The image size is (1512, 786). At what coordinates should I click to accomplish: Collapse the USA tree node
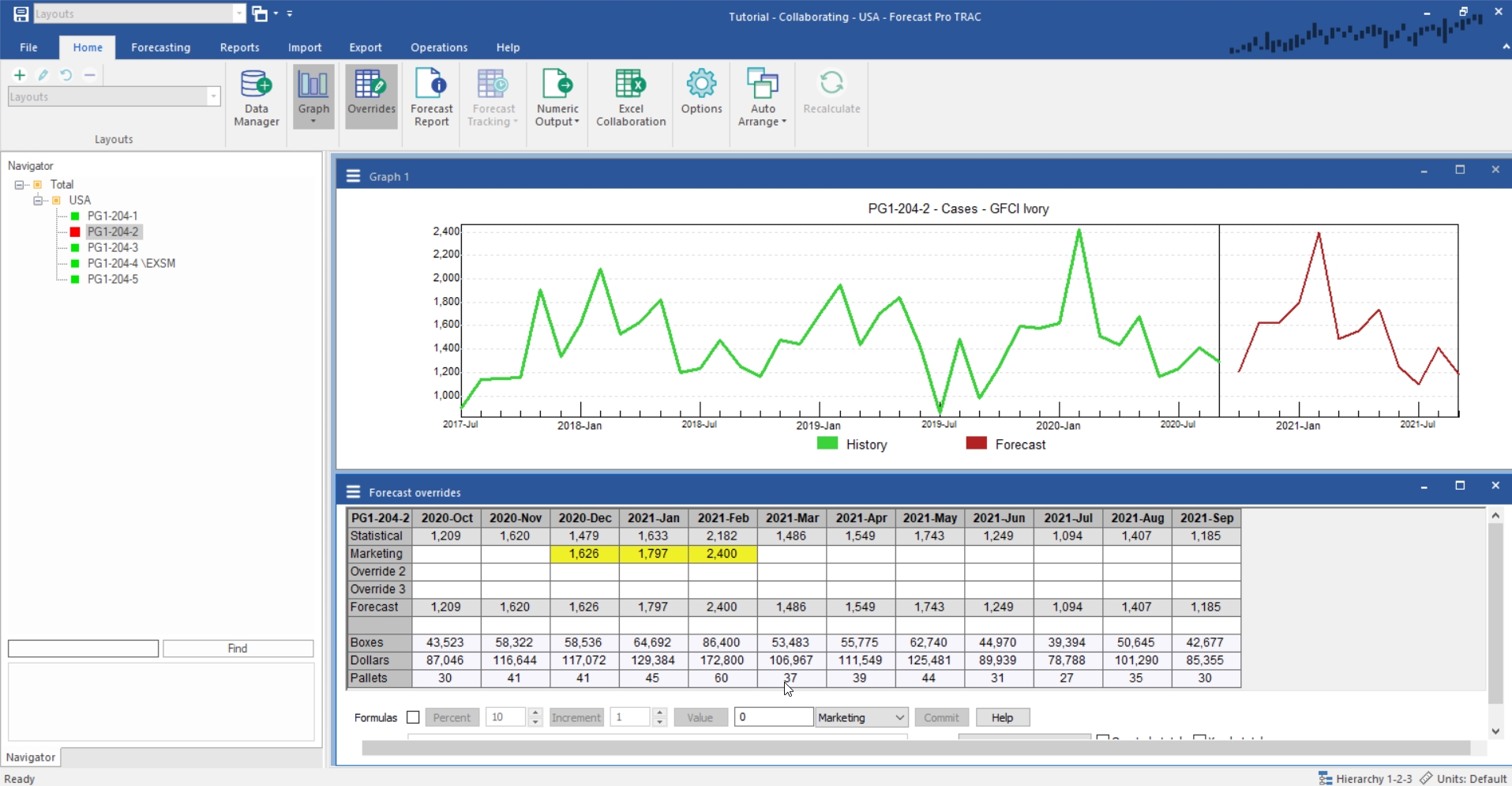37,201
